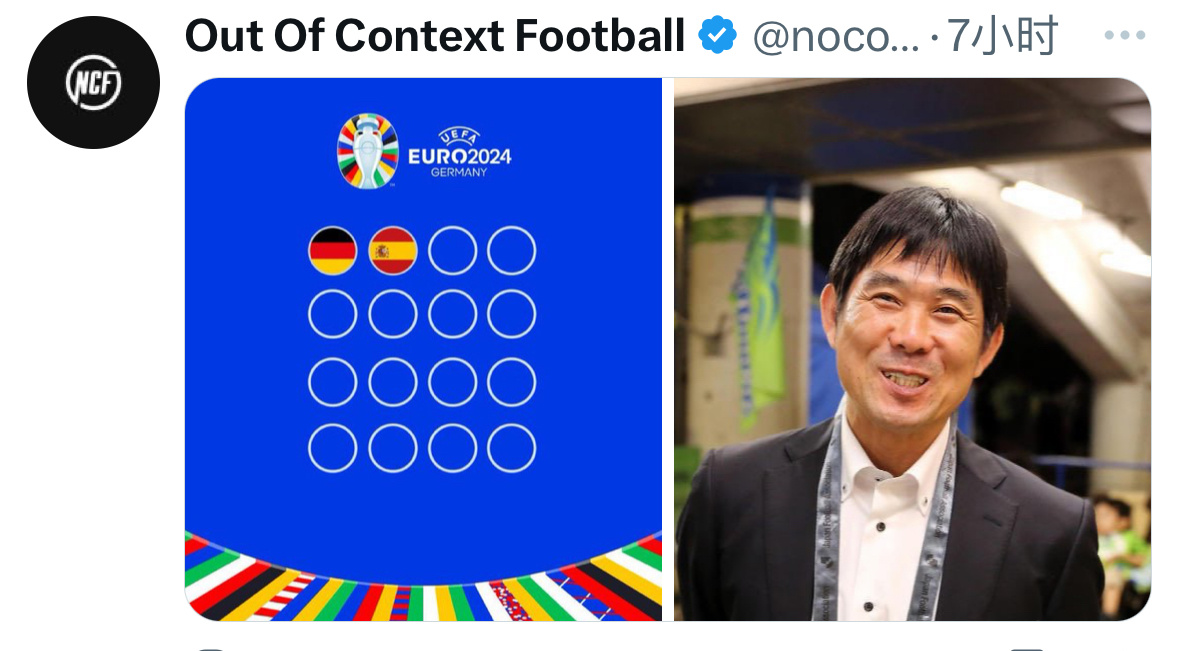This screenshot has height=651, width=1179.
Task: Open the tweet's 7小时 timestamp
Action: click(x=1002, y=35)
